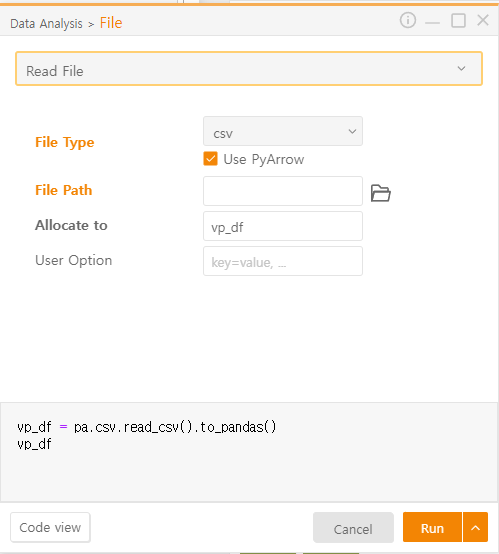Click the Data Analysis breadcrumb text
499x554 pixels.
pyautogui.click(x=46, y=24)
